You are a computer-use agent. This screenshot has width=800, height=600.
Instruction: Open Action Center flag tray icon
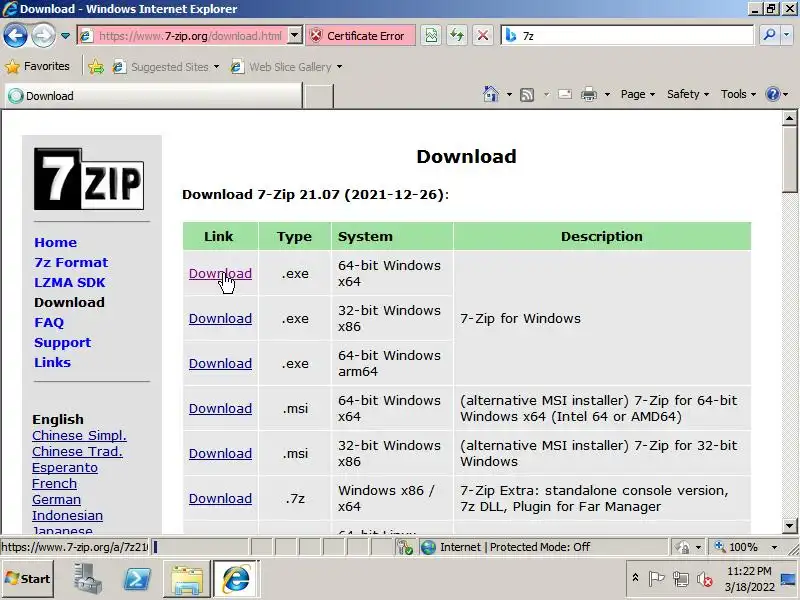[x=656, y=579]
